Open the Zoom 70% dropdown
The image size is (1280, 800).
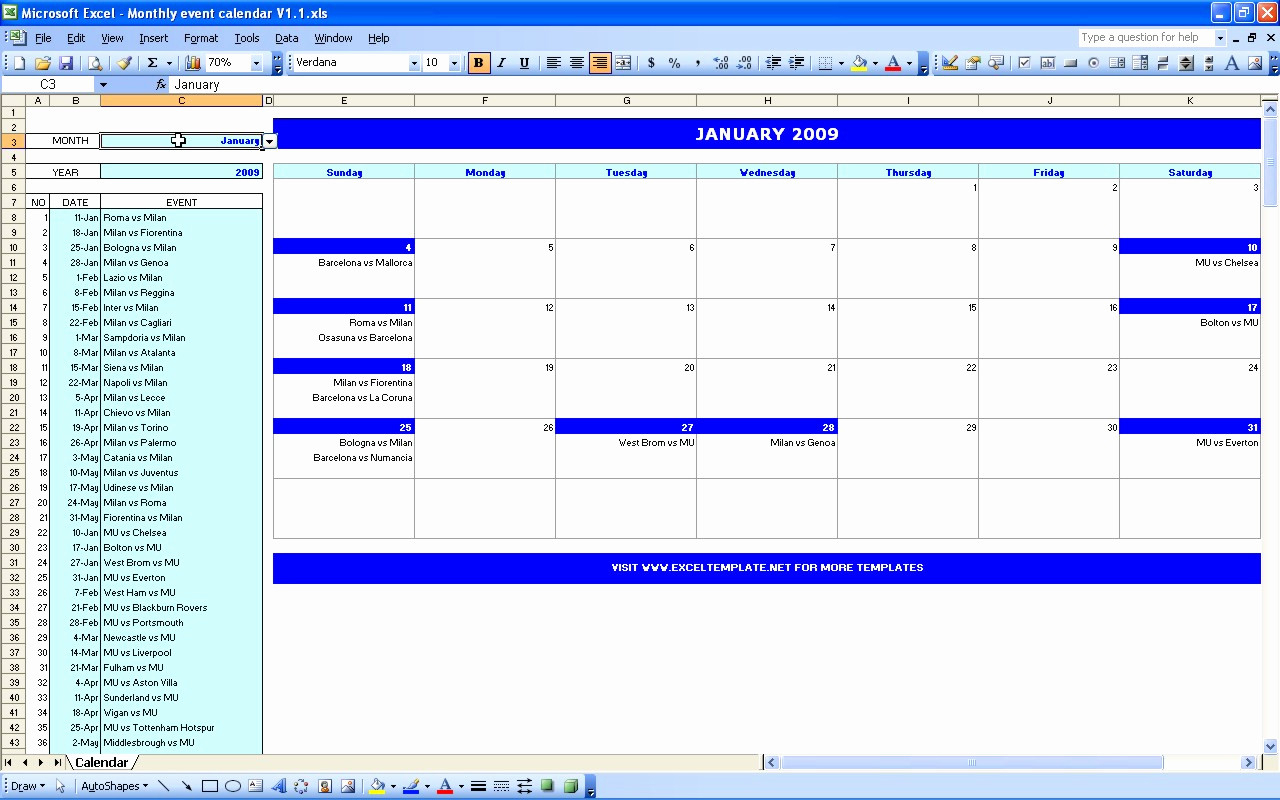(256, 63)
